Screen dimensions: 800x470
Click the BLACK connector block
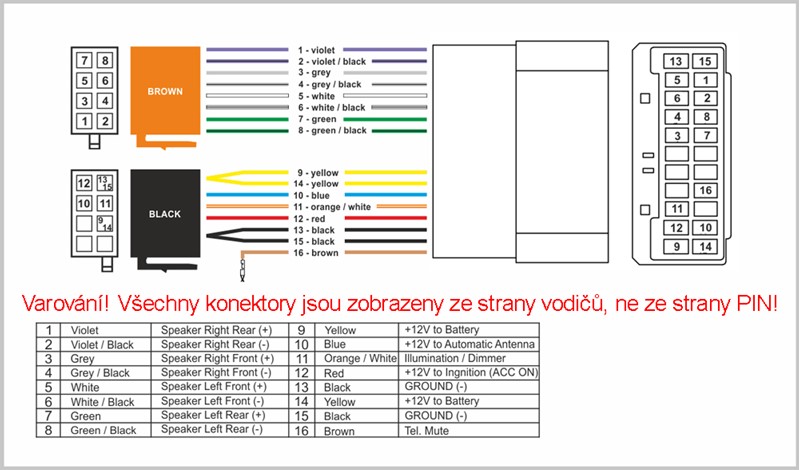point(165,213)
